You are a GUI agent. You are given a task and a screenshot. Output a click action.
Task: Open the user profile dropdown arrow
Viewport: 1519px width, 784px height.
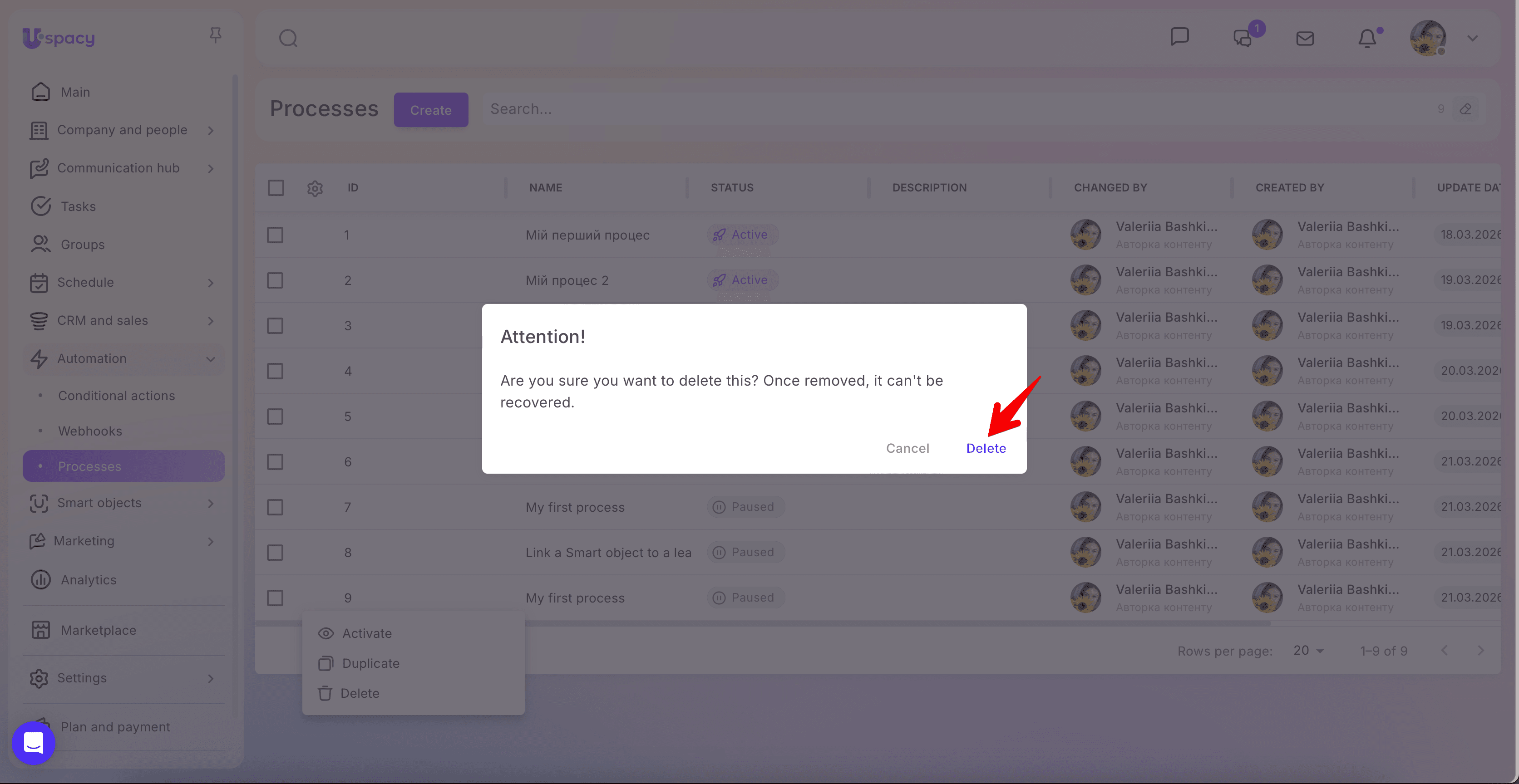[x=1472, y=38]
